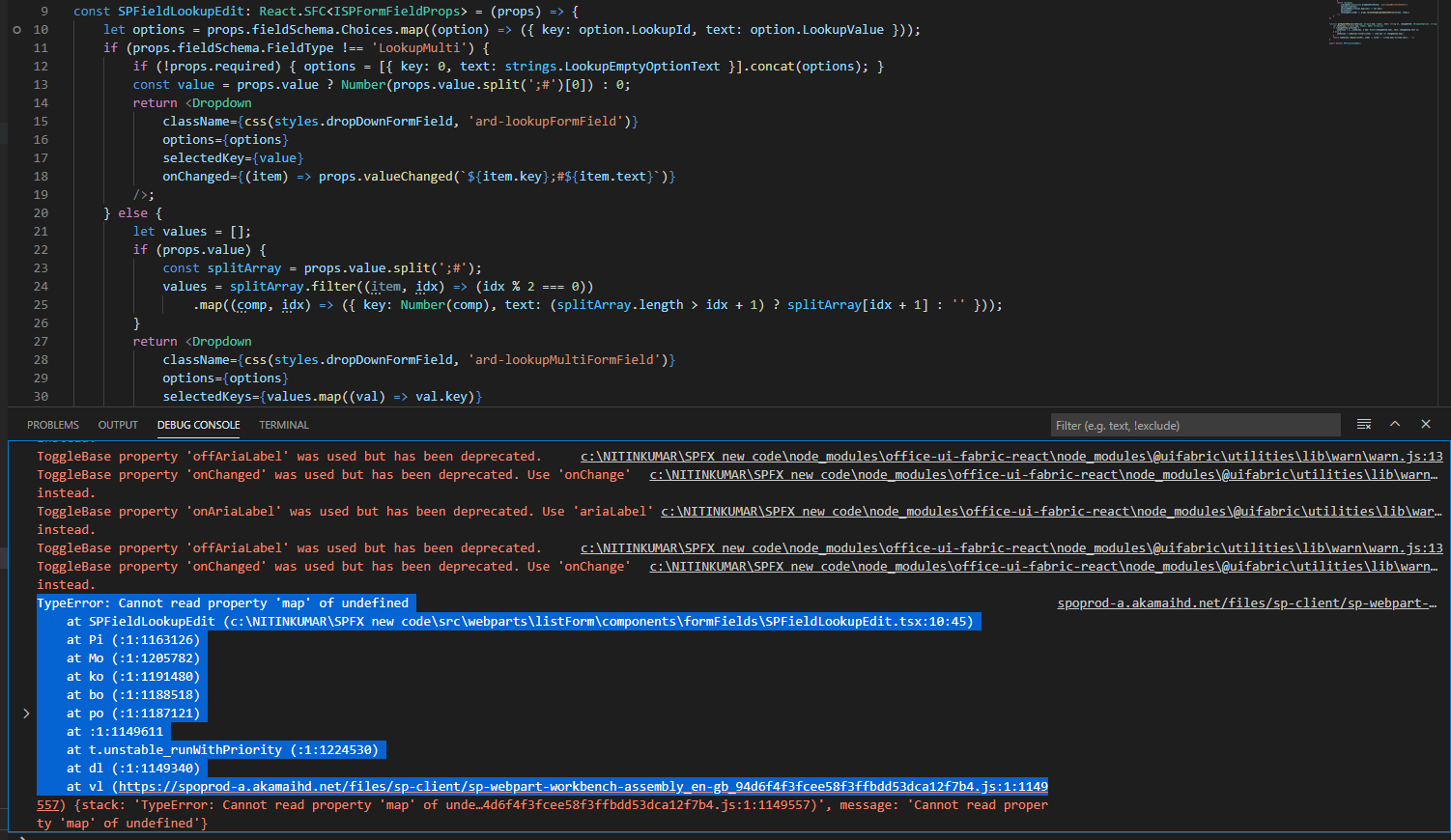Maximize the panel using the chevron icon
Viewport: 1451px width, 840px height.
click(x=1395, y=425)
